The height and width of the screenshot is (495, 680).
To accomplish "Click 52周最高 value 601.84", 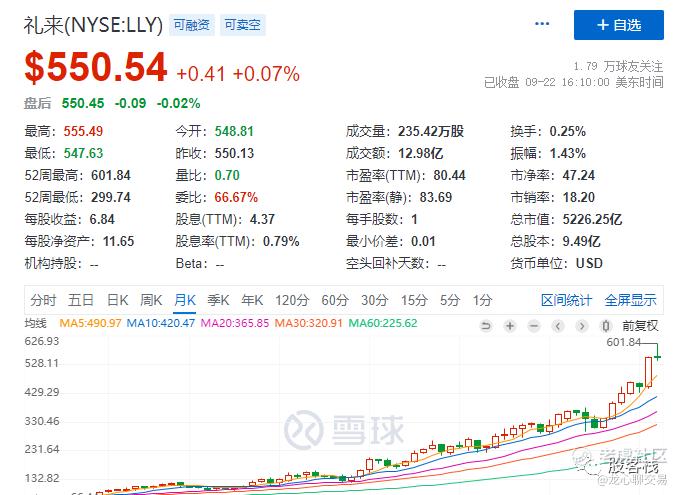I will pos(111,175).
